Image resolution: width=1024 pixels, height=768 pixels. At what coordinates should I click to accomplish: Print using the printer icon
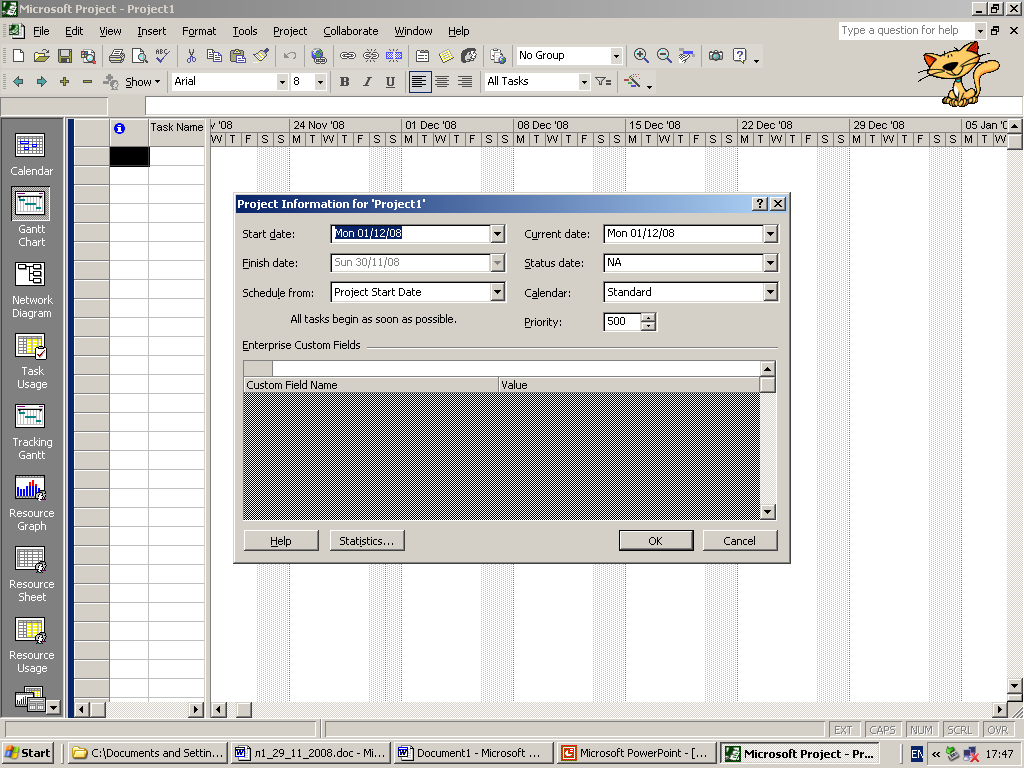[117, 56]
